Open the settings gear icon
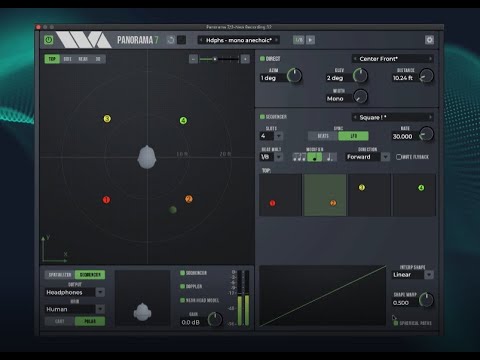The image size is (480, 360). click(429, 40)
